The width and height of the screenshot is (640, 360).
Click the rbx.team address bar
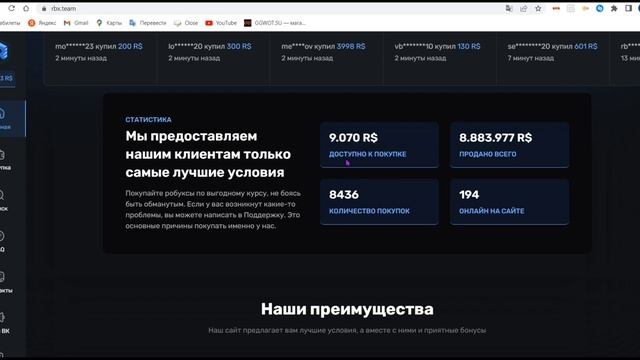[269, 9]
